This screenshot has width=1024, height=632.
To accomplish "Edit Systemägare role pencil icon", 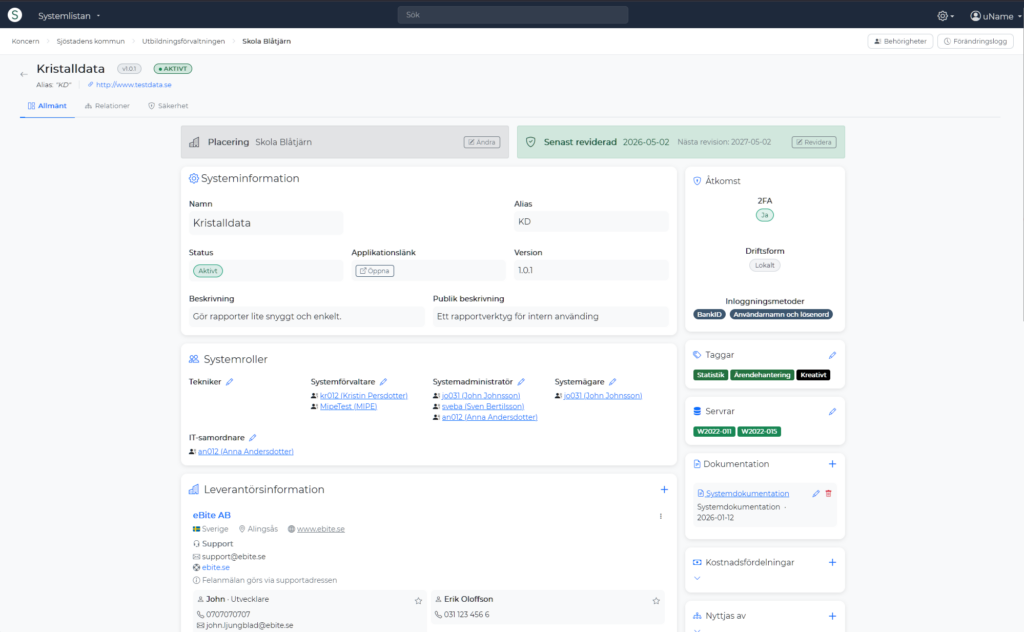I will click(613, 382).
